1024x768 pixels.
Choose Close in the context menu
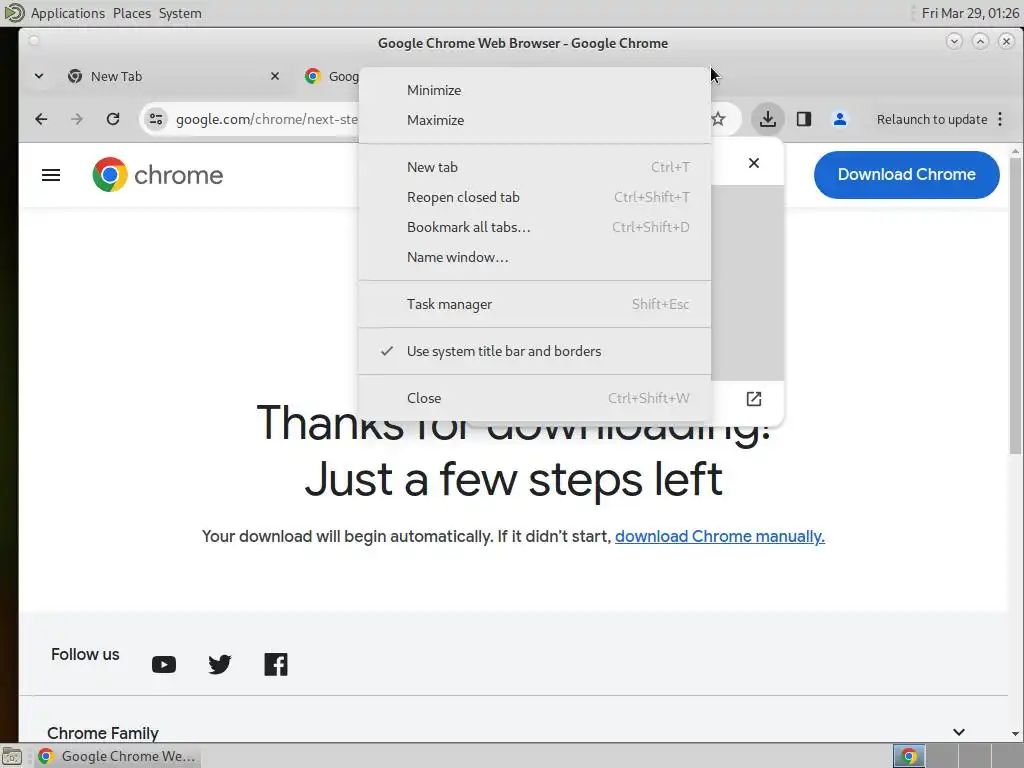pyautogui.click(x=534, y=398)
